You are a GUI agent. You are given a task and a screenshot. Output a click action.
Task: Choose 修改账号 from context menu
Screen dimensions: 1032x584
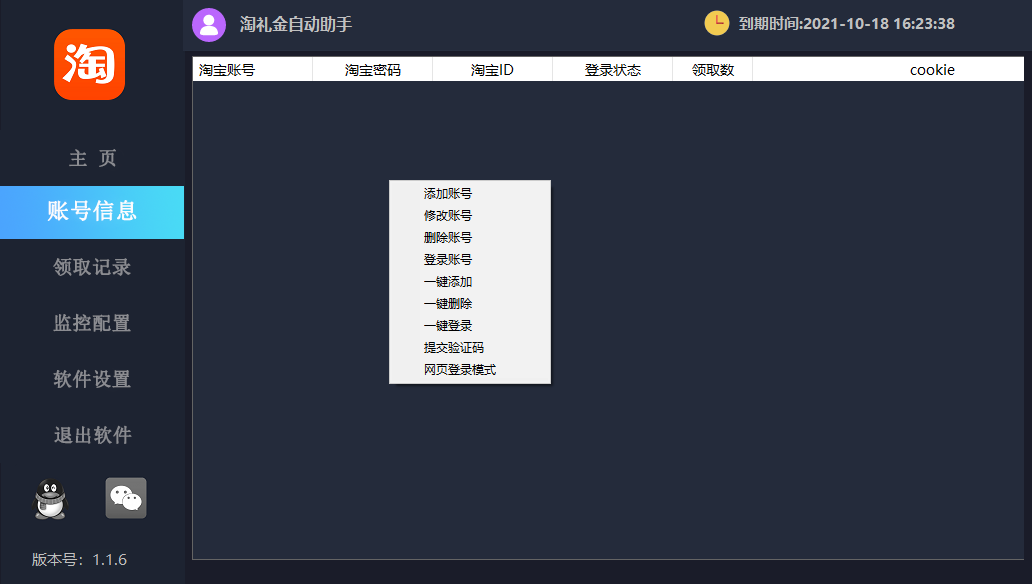[470, 215]
